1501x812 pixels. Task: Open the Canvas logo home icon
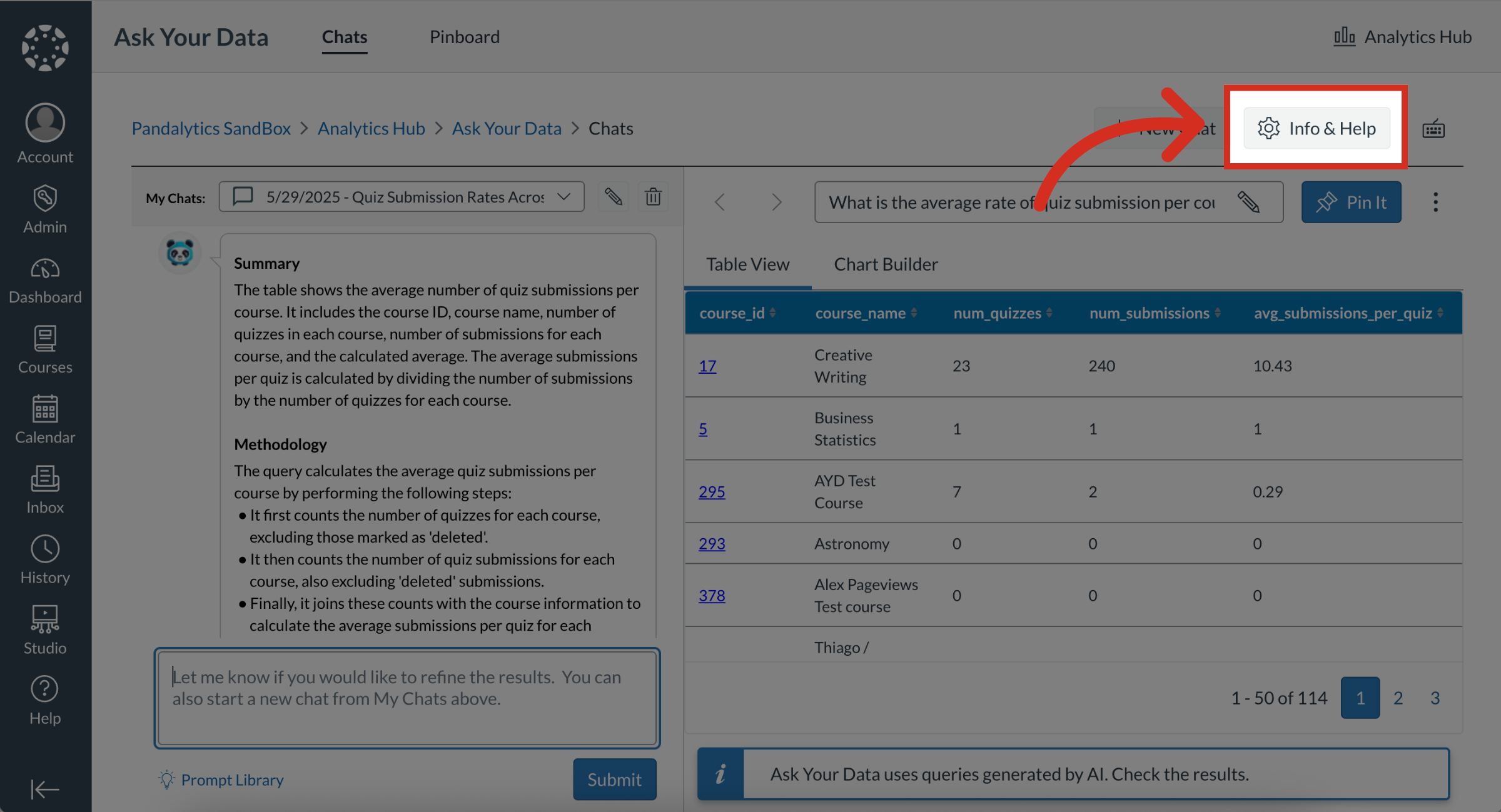tap(45, 47)
